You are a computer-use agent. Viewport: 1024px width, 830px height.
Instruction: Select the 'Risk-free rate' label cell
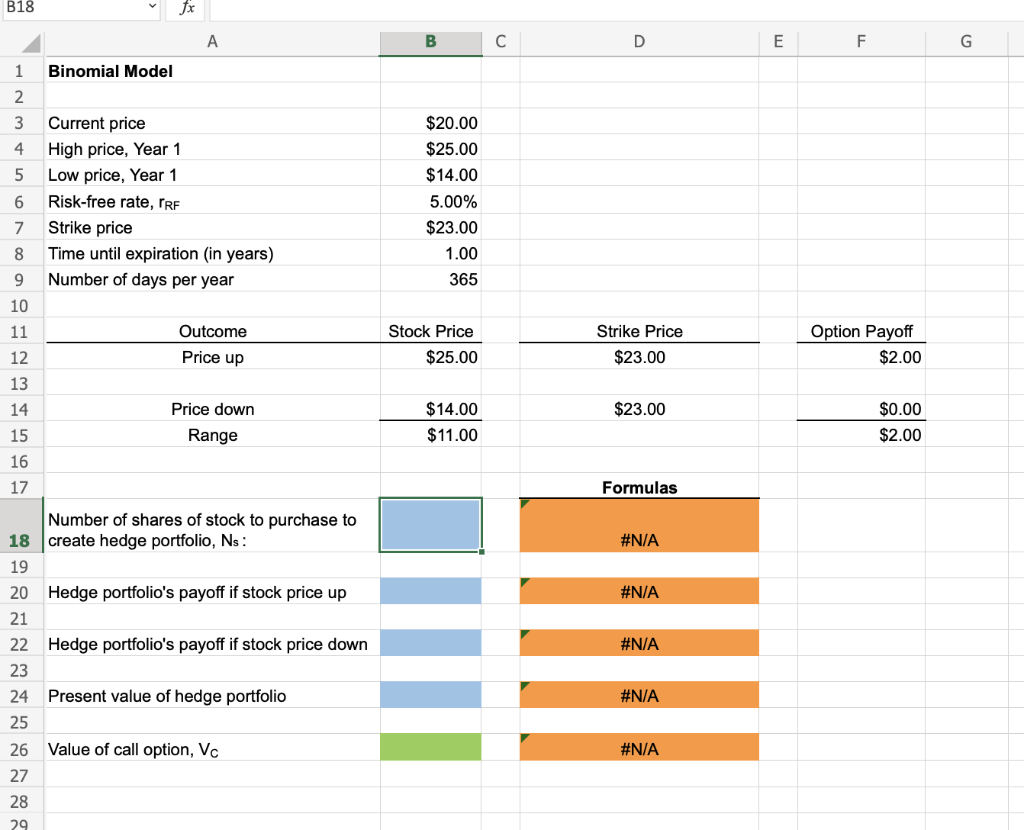tap(212, 201)
